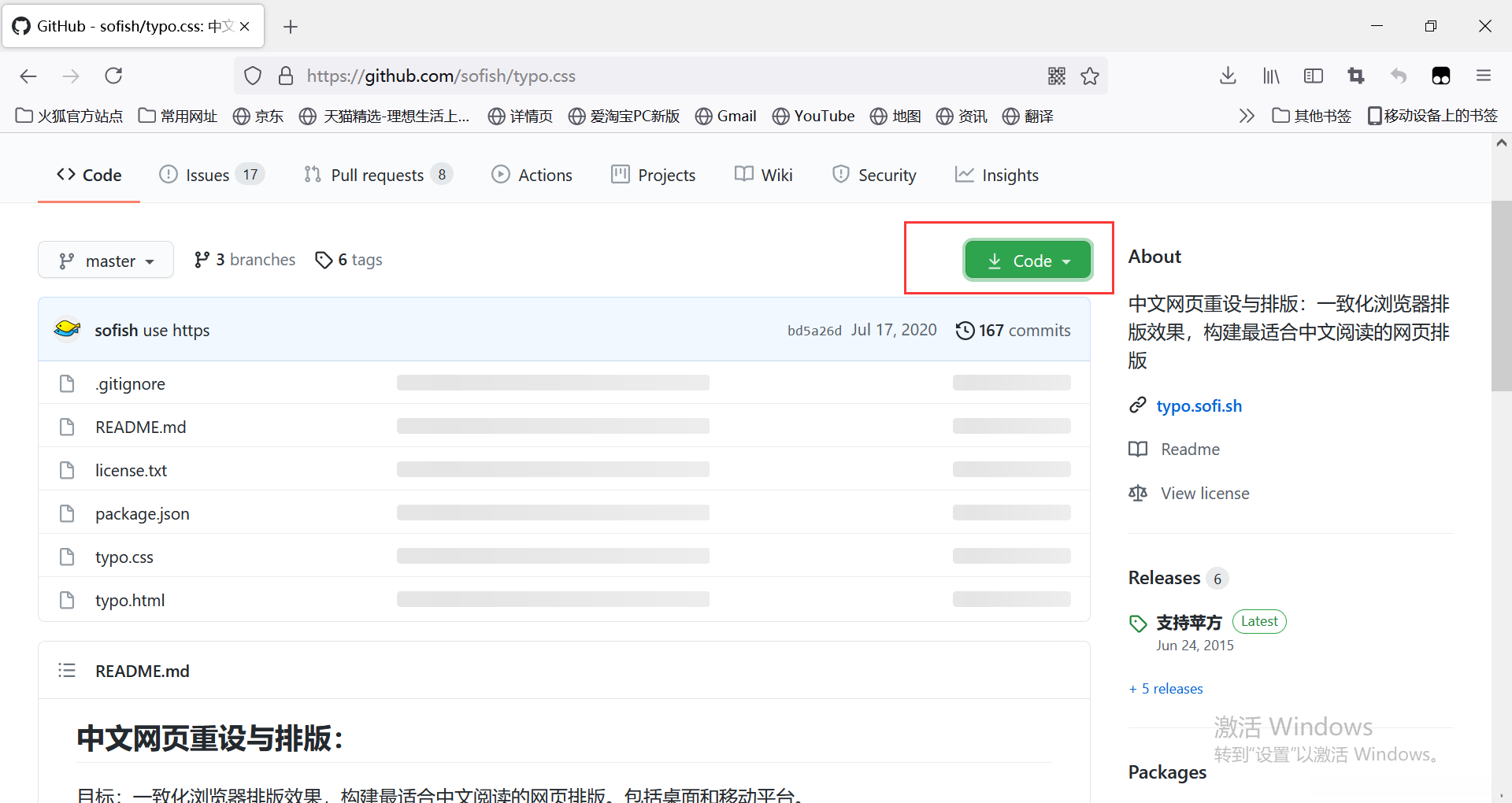Open the 常用网址 bookmark folder
Image resolution: width=1512 pixels, height=803 pixels.
click(x=178, y=117)
